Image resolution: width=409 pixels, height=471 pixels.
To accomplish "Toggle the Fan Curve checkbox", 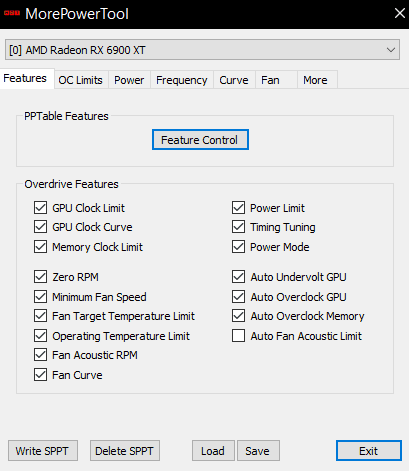I will (x=40, y=375).
